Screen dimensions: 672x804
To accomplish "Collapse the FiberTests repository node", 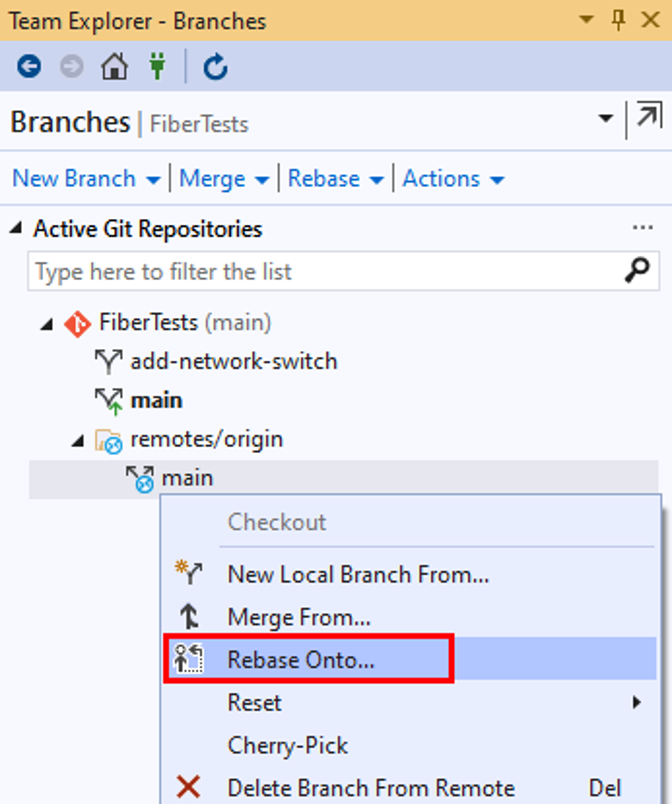I will click(47, 324).
